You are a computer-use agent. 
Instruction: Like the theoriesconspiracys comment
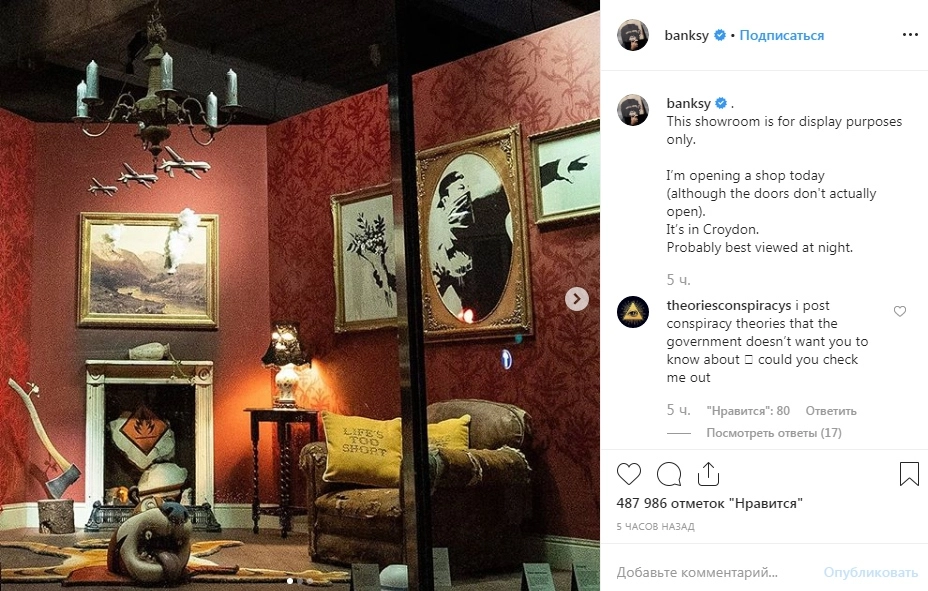click(x=900, y=311)
